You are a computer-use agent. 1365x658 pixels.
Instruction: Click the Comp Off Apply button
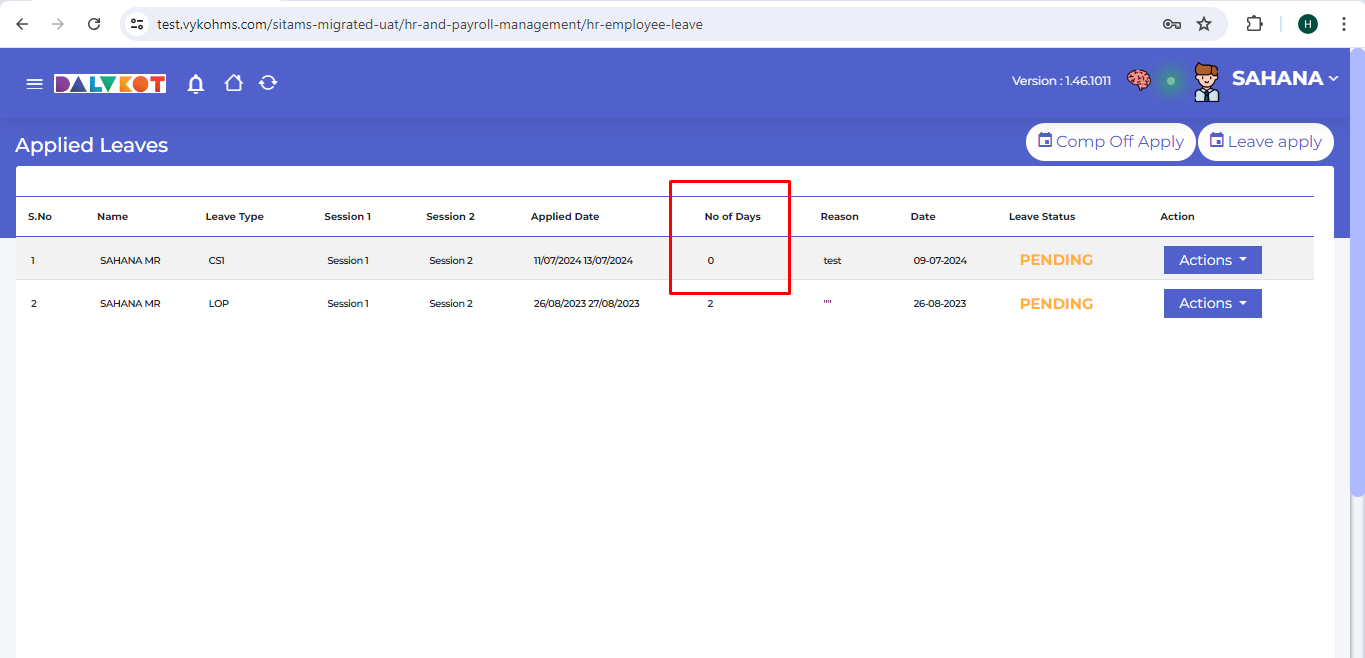pos(1110,142)
